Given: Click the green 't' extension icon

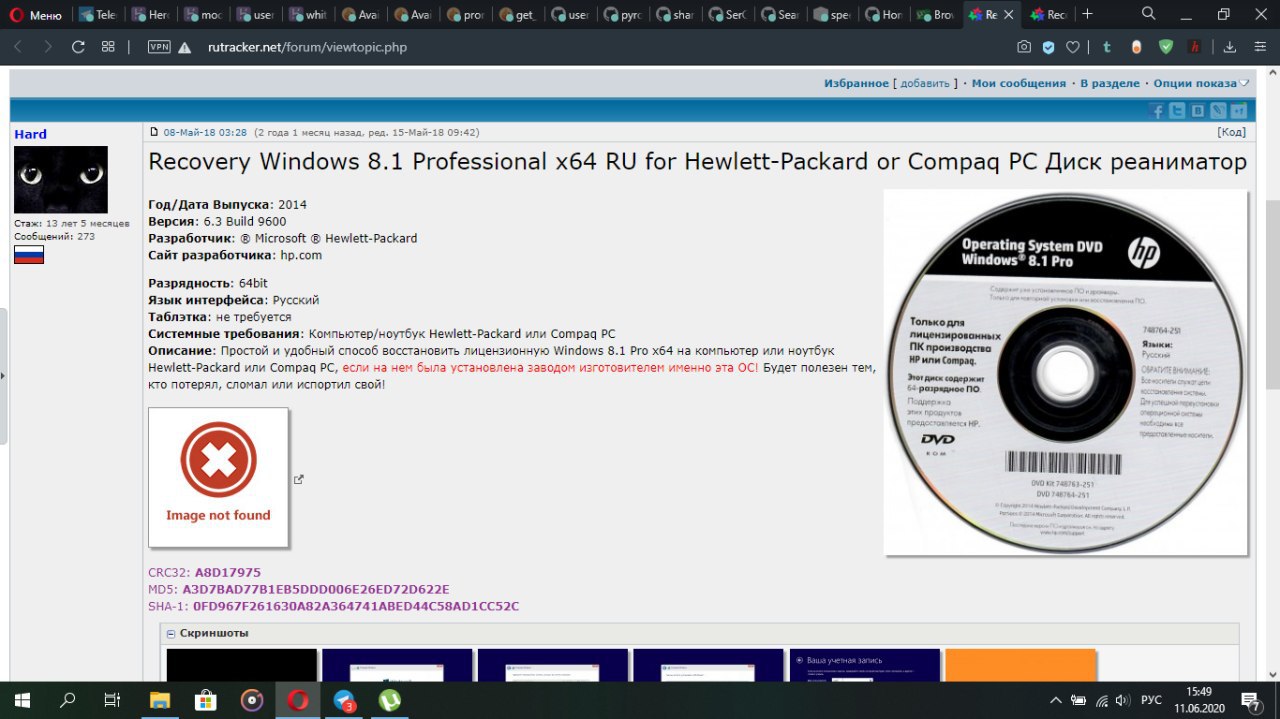Looking at the screenshot, I should tap(1107, 47).
